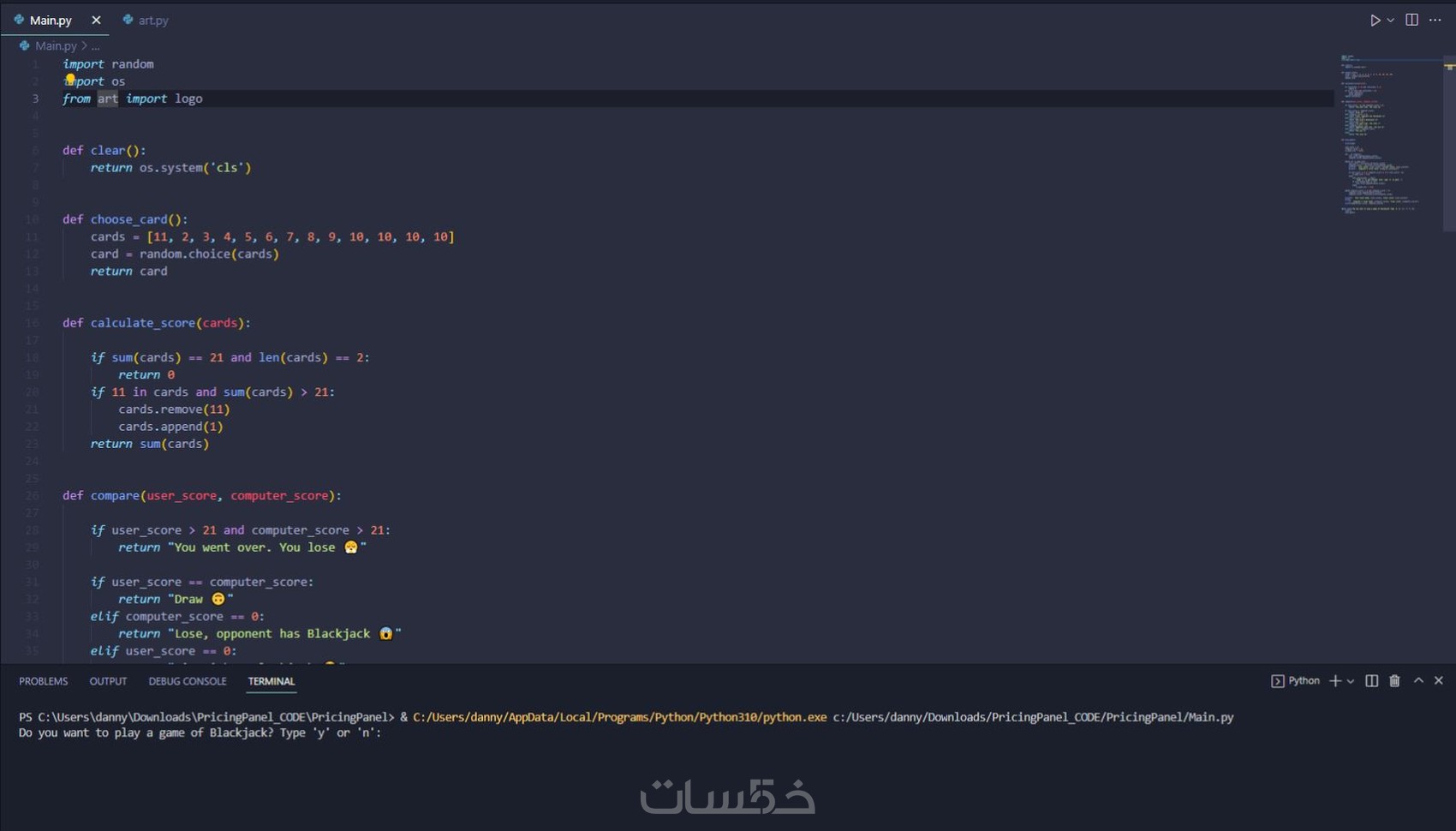
Task: Open the run options dropdown chevron
Action: [x=1390, y=20]
